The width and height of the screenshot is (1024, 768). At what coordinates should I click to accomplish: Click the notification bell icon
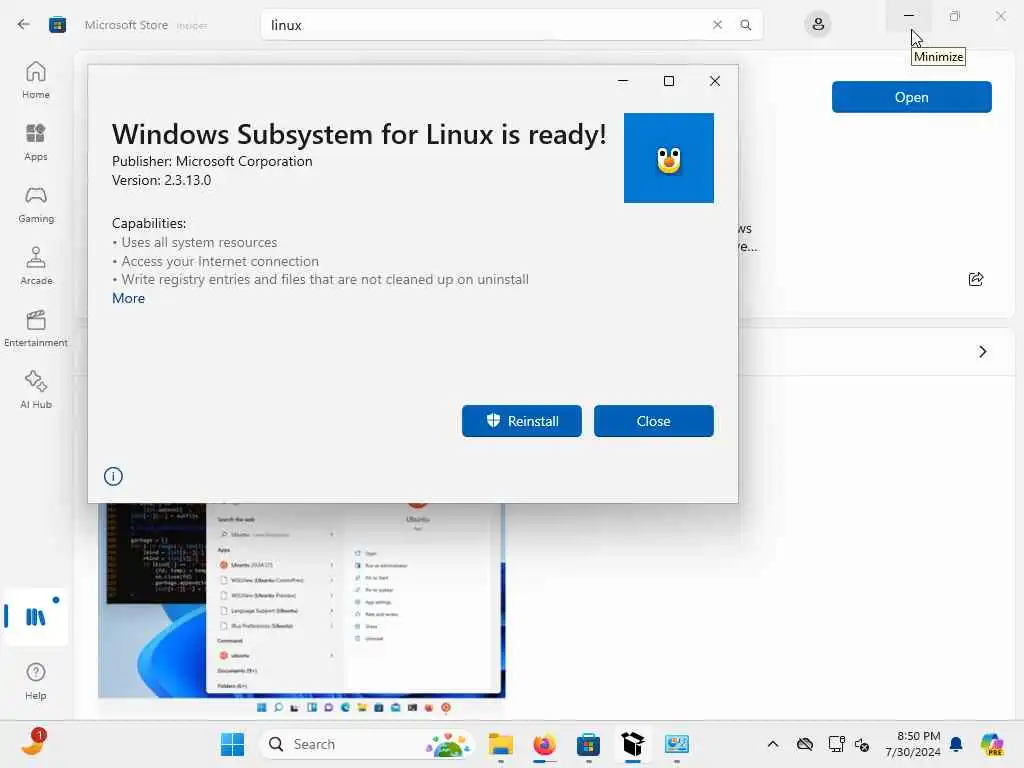click(x=956, y=744)
